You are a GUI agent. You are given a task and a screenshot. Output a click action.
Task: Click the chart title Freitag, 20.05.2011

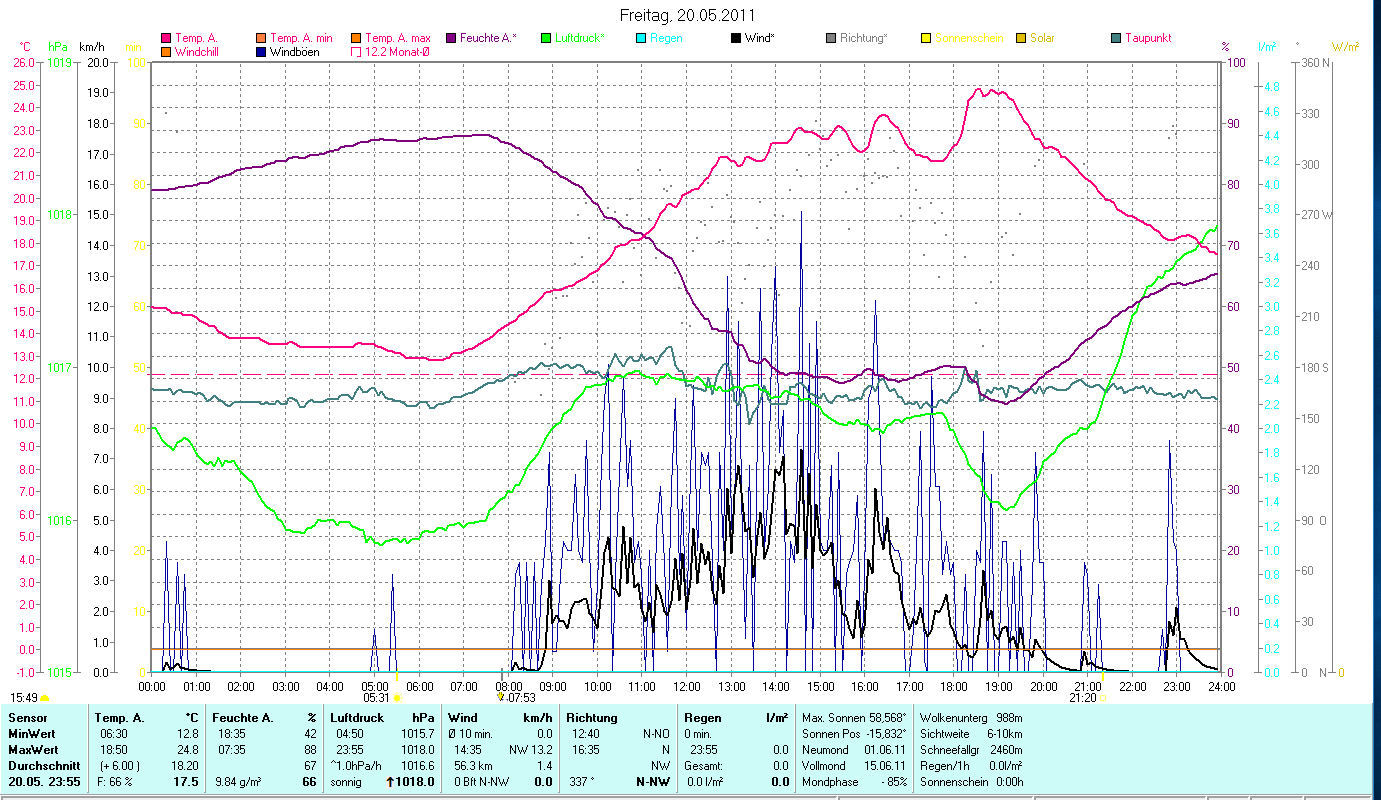tap(688, 15)
